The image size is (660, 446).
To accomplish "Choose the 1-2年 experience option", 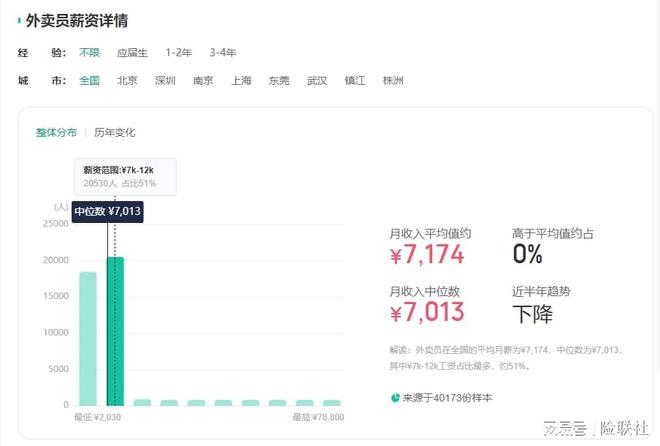I will [178, 53].
